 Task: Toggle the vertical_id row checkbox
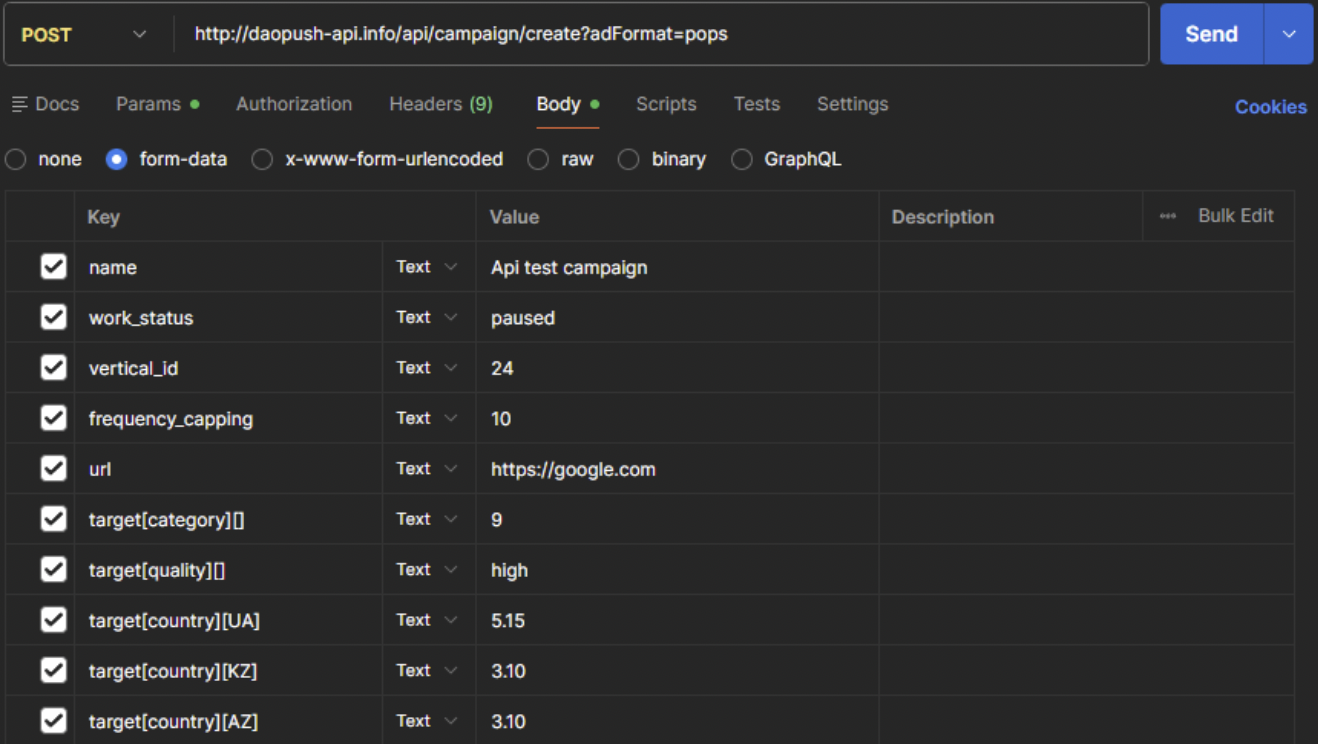[53, 368]
